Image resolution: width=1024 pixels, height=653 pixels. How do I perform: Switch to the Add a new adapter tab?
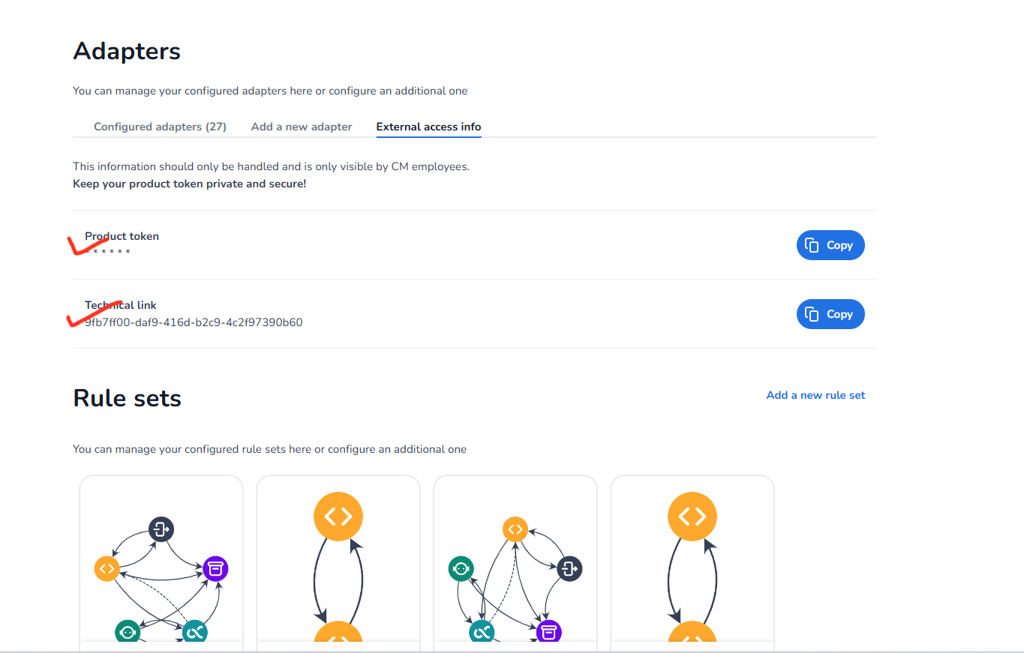[301, 127]
